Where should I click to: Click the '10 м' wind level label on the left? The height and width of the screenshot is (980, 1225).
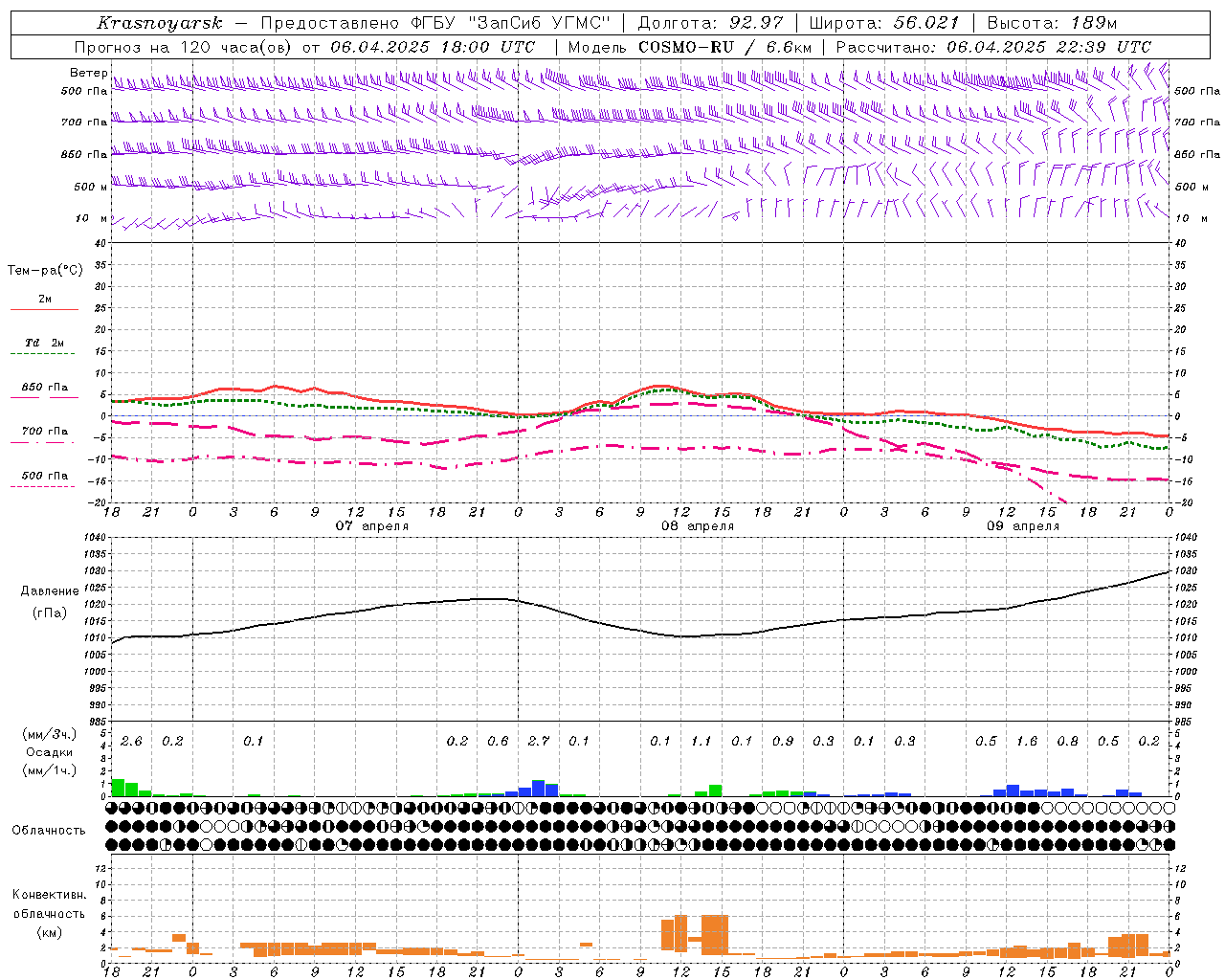coord(91,218)
